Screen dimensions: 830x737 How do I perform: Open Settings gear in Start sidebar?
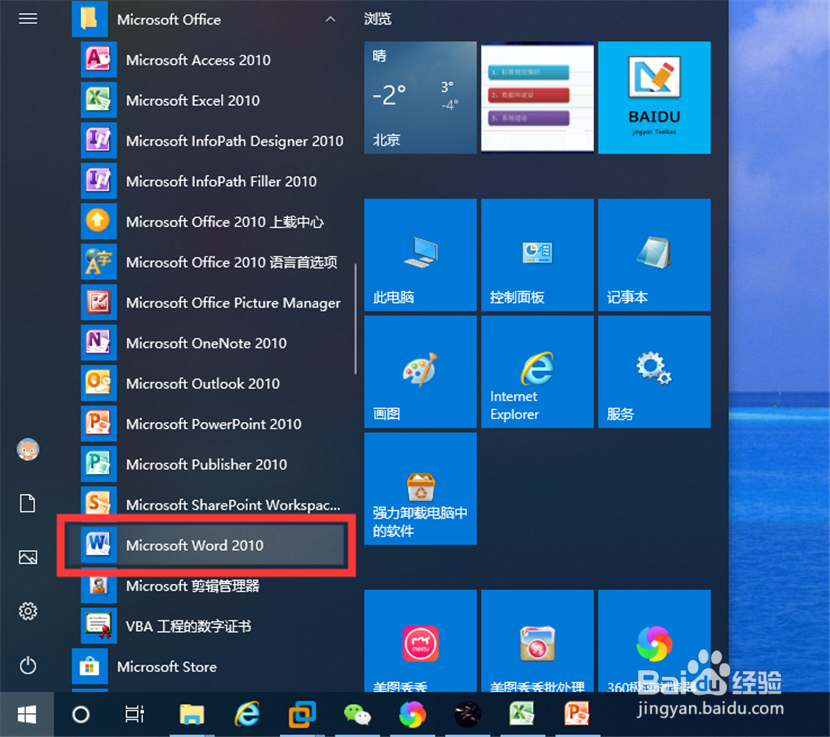(x=28, y=612)
